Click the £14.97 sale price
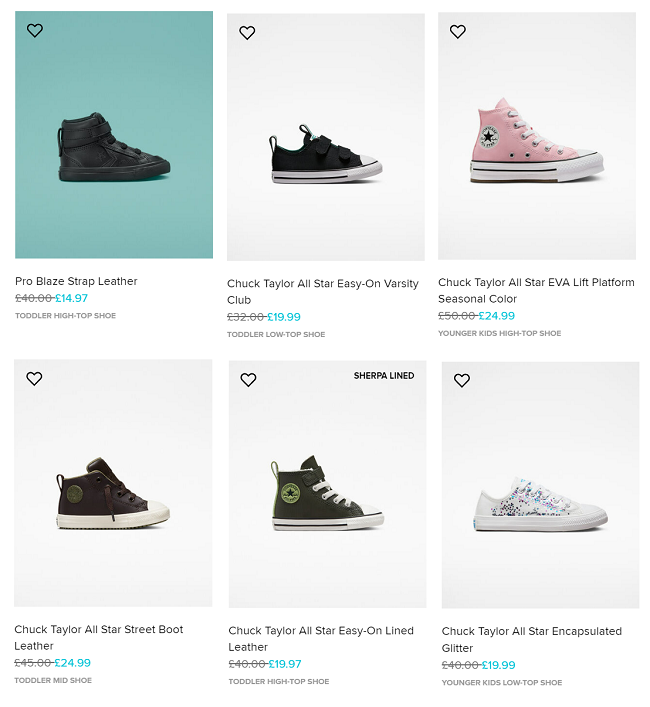Image resolution: width=650 pixels, height=707 pixels. (71, 298)
